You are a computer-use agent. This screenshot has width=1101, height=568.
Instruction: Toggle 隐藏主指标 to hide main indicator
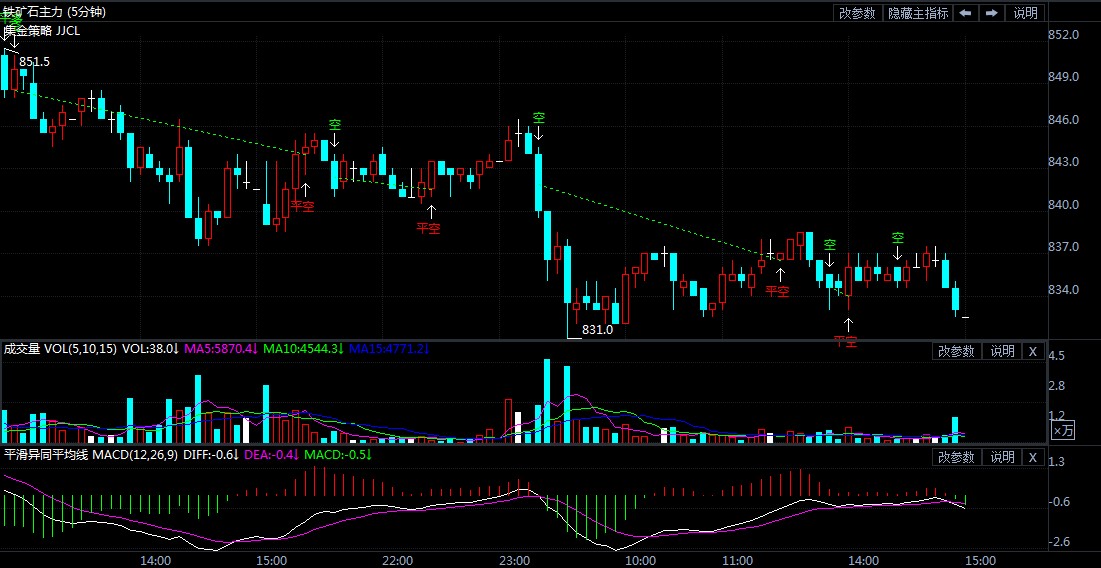[x=918, y=13]
